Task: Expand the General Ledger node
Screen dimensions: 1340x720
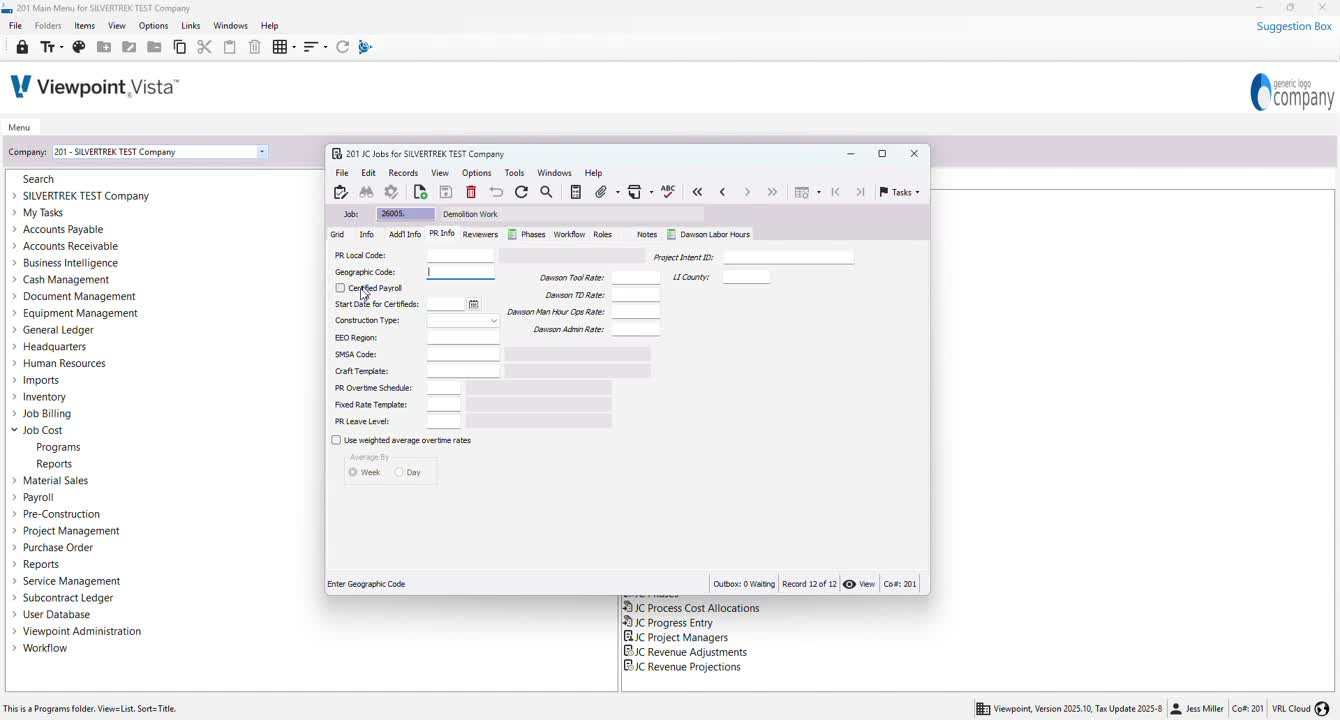Action: coord(14,330)
